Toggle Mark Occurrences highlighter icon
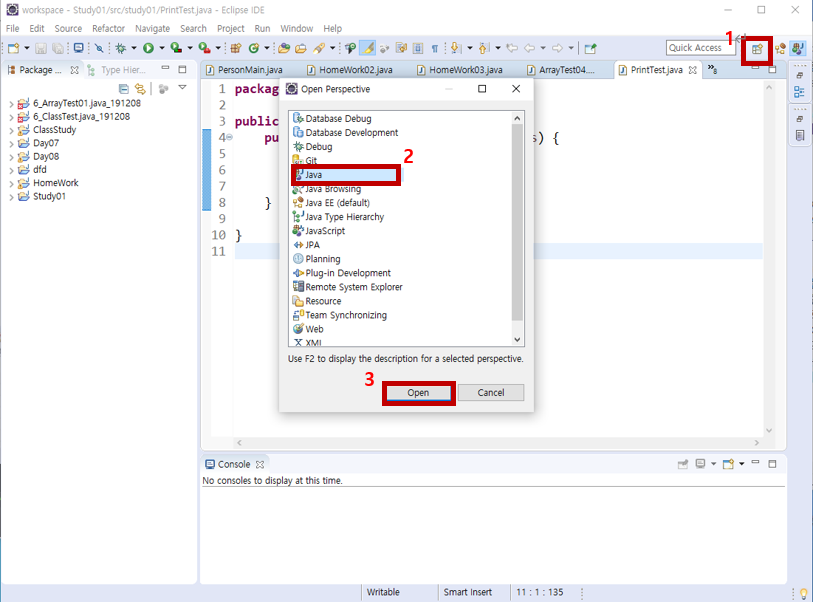 coord(368,48)
